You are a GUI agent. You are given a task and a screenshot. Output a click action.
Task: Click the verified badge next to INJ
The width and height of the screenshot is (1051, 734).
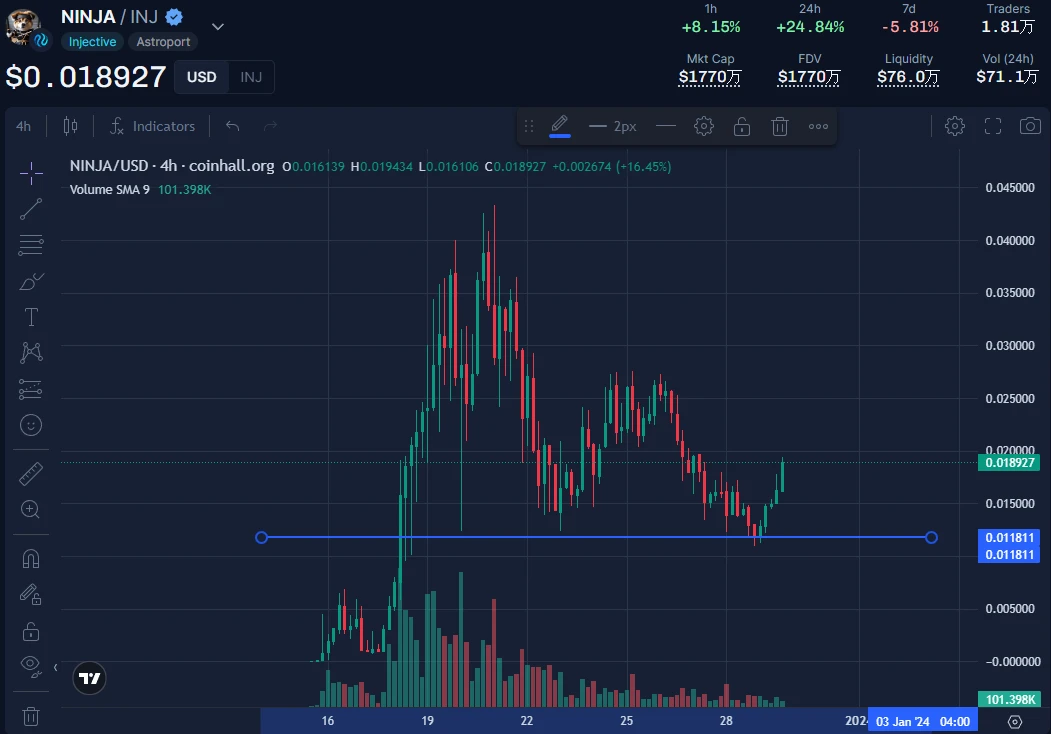[174, 17]
